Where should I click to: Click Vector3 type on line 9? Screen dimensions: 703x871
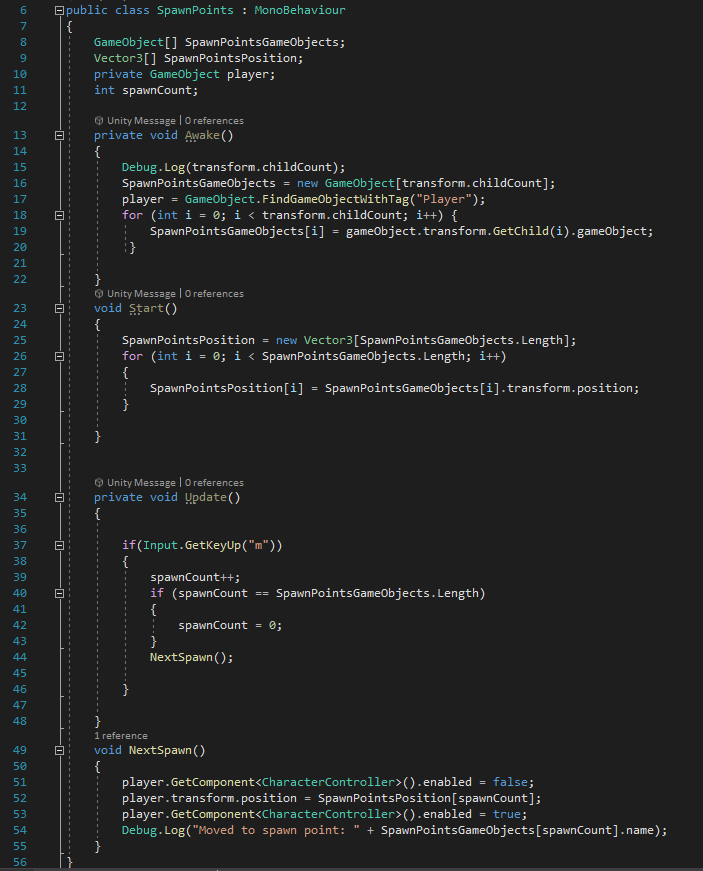[118, 58]
